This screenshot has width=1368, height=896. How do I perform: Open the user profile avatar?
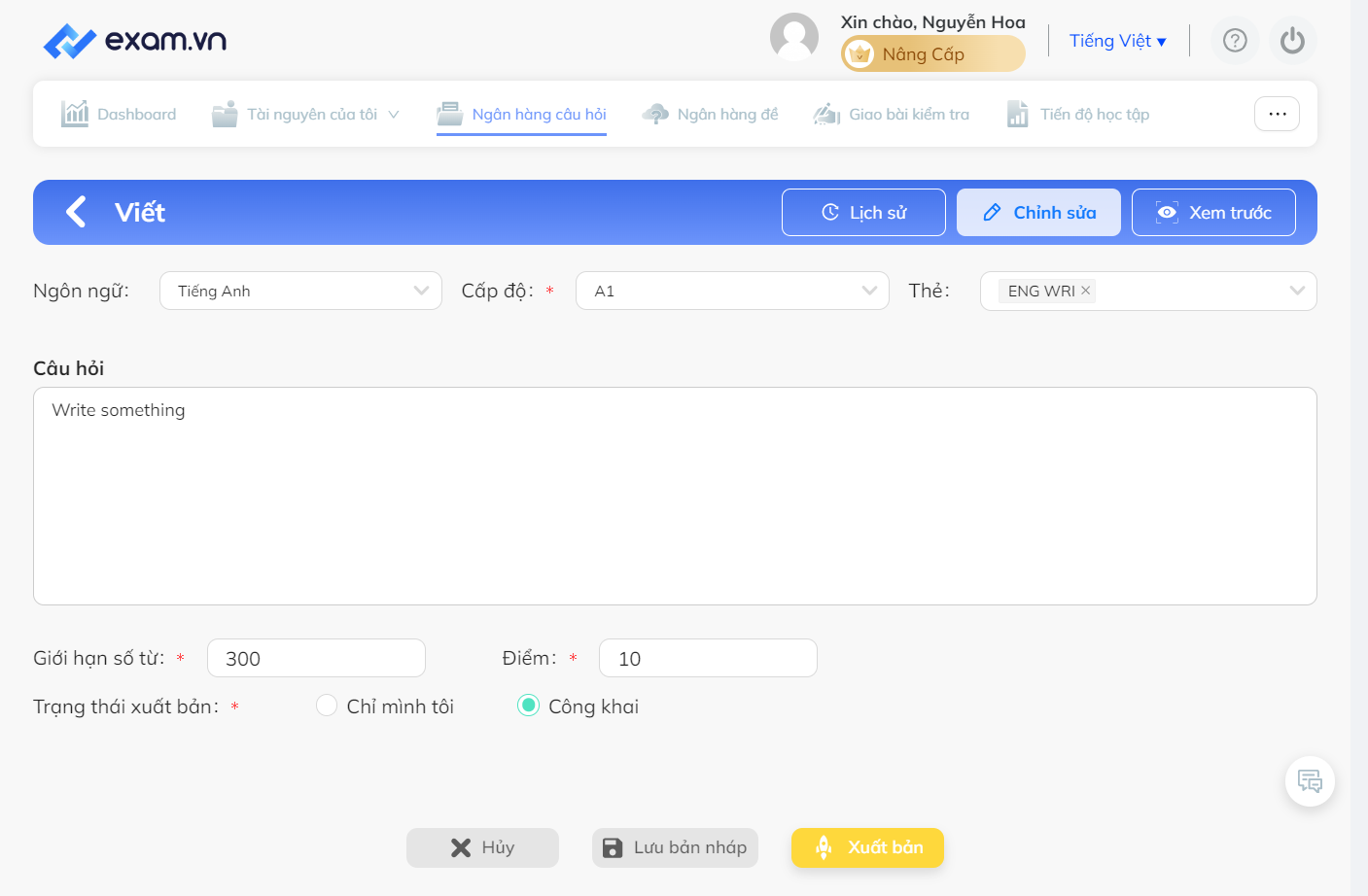coord(794,38)
